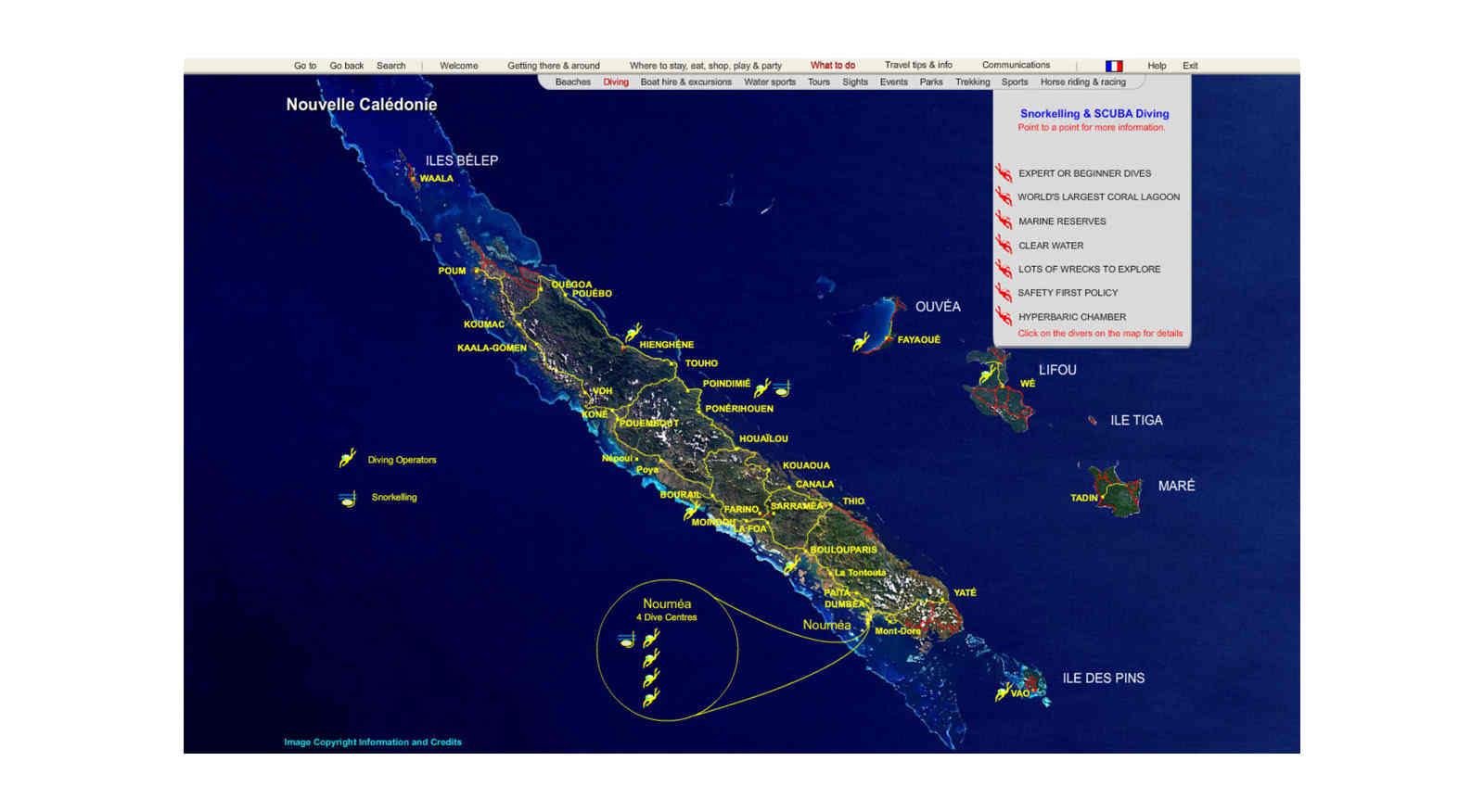Viewport: 1484px width, 812px height.
Task: Click the Diving Operators legend text
Action: [402, 460]
